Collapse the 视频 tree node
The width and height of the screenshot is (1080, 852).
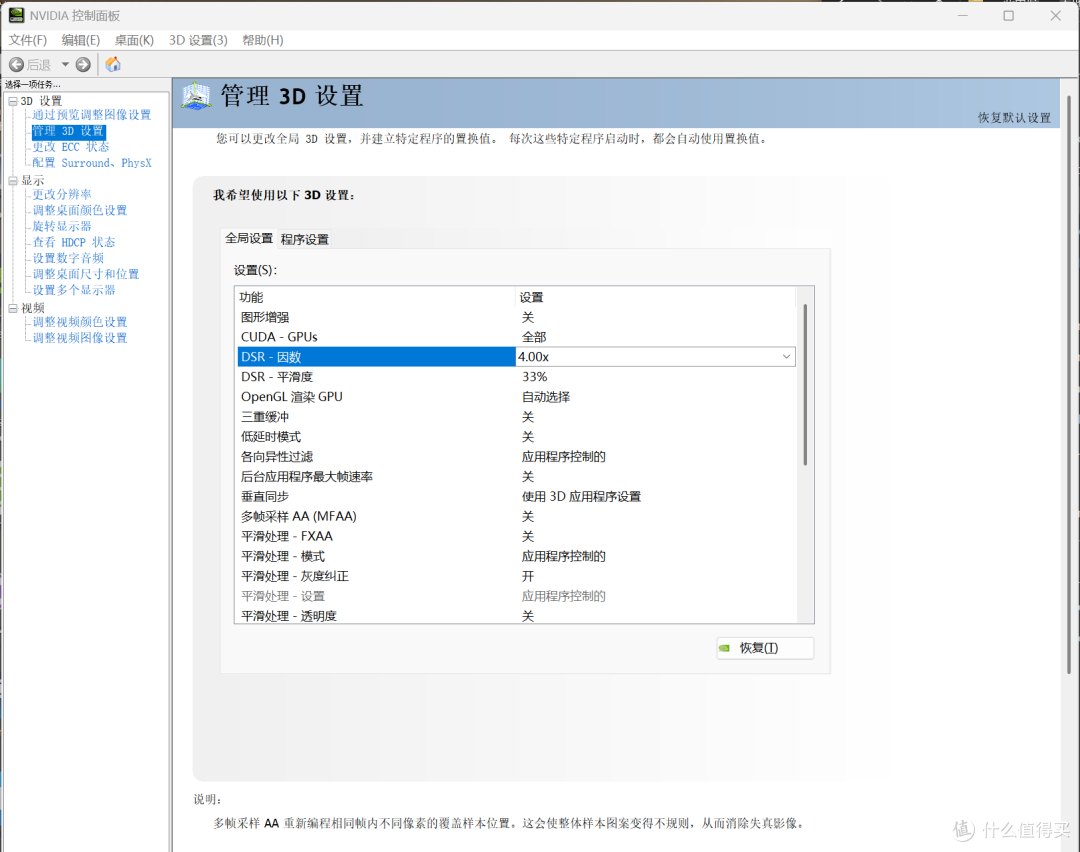(12, 308)
